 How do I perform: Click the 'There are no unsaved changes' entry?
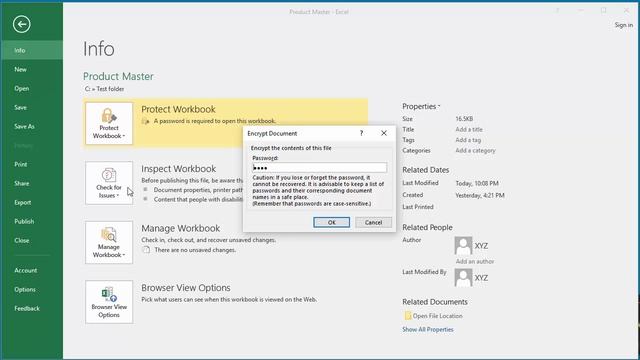pos(195,250)
